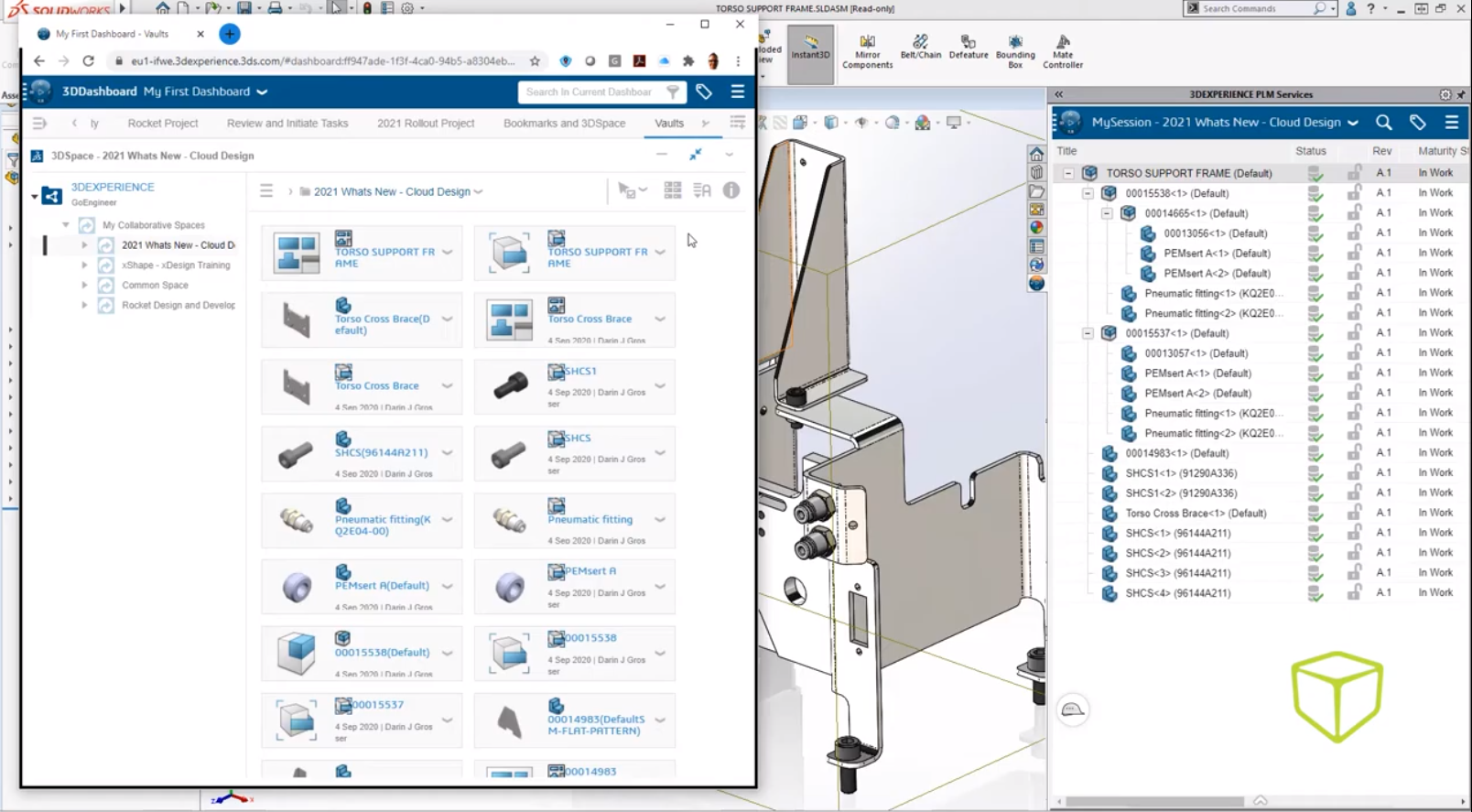This screenshot has width=1472, height=812.
Task: Open the 3DDashboard hamburger menu
Action: [737, 92]
